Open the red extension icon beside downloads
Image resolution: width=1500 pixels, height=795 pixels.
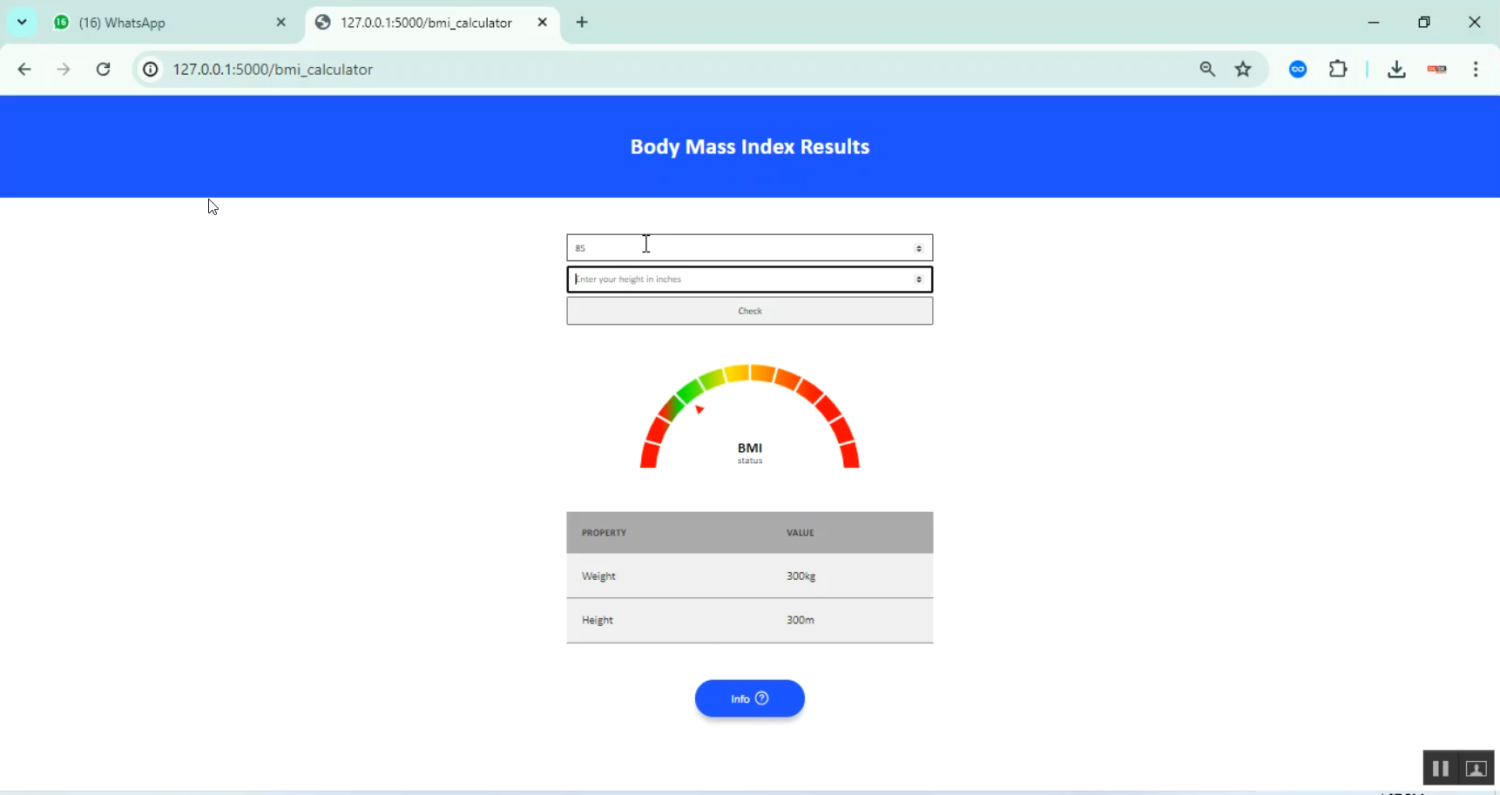coord(1437,70)
